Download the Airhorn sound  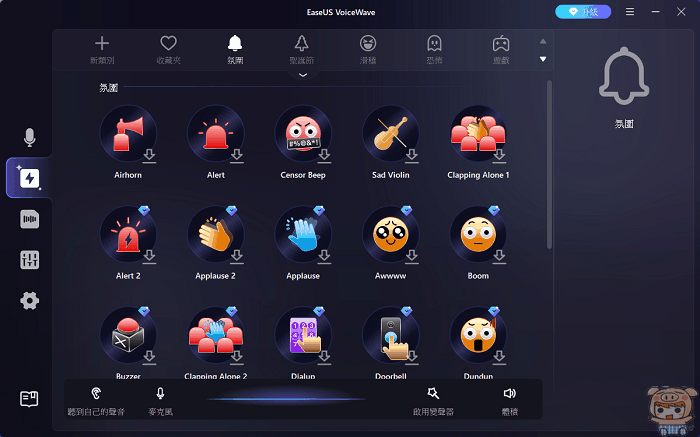(x=150, y=156)
